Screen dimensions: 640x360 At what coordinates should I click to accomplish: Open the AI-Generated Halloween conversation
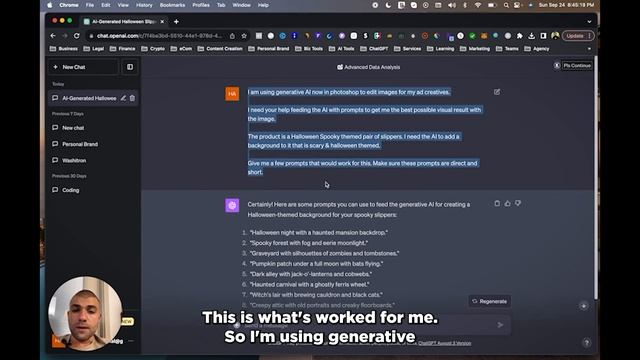(89, 98)
